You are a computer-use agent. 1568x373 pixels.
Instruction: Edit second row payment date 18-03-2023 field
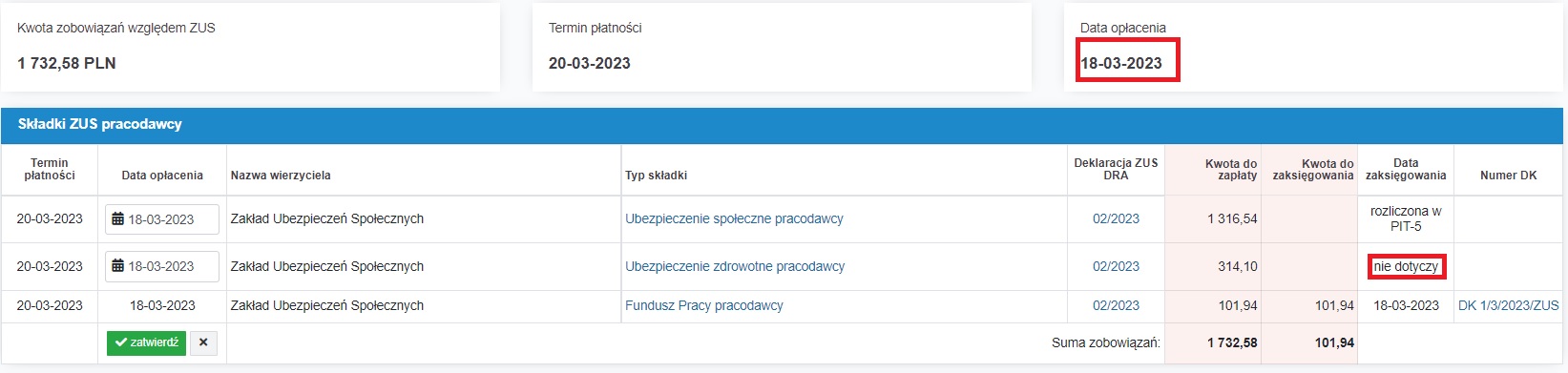(162, 267)
